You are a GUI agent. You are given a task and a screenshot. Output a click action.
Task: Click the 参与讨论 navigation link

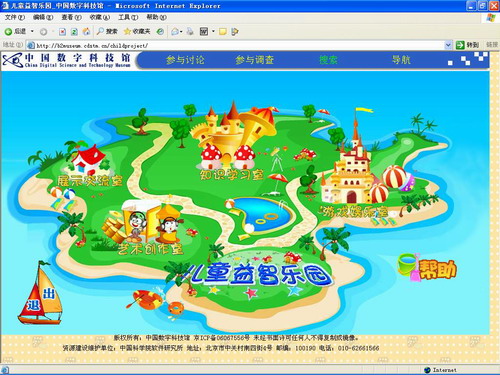(185, 60)
